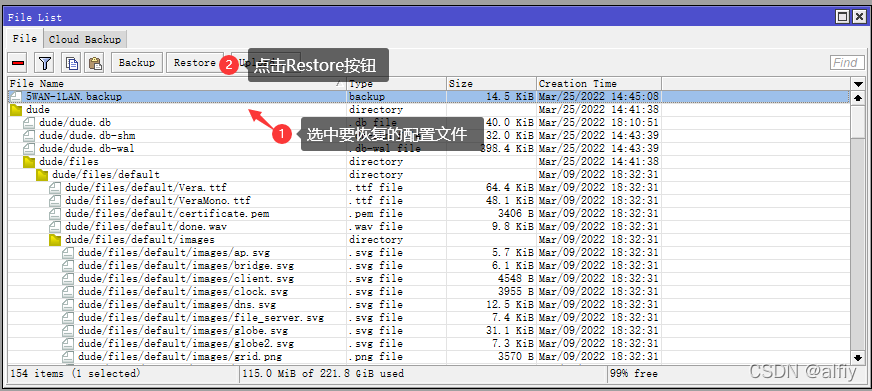872x391 pixels.
Task: Select images/file_server.svg file row
Action: (429, 318)
